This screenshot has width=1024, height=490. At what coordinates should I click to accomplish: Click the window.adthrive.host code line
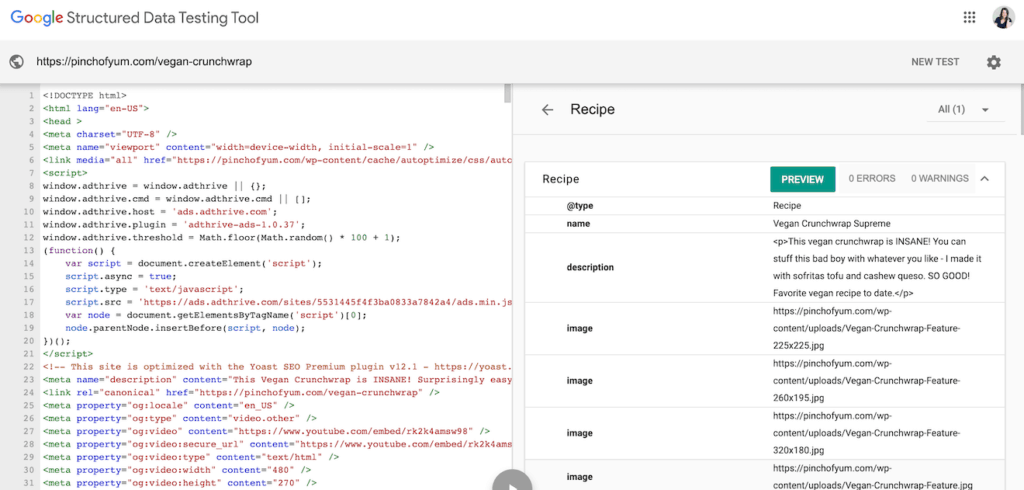tap(160, 212)
